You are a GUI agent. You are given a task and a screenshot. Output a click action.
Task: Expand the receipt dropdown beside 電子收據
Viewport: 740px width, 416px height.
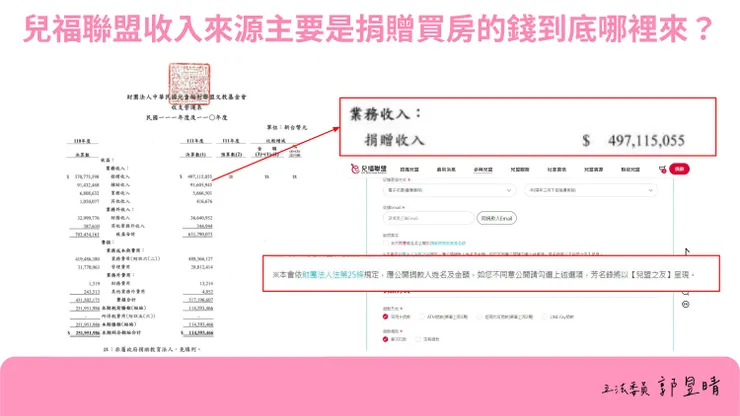click(x=590, y=190)
